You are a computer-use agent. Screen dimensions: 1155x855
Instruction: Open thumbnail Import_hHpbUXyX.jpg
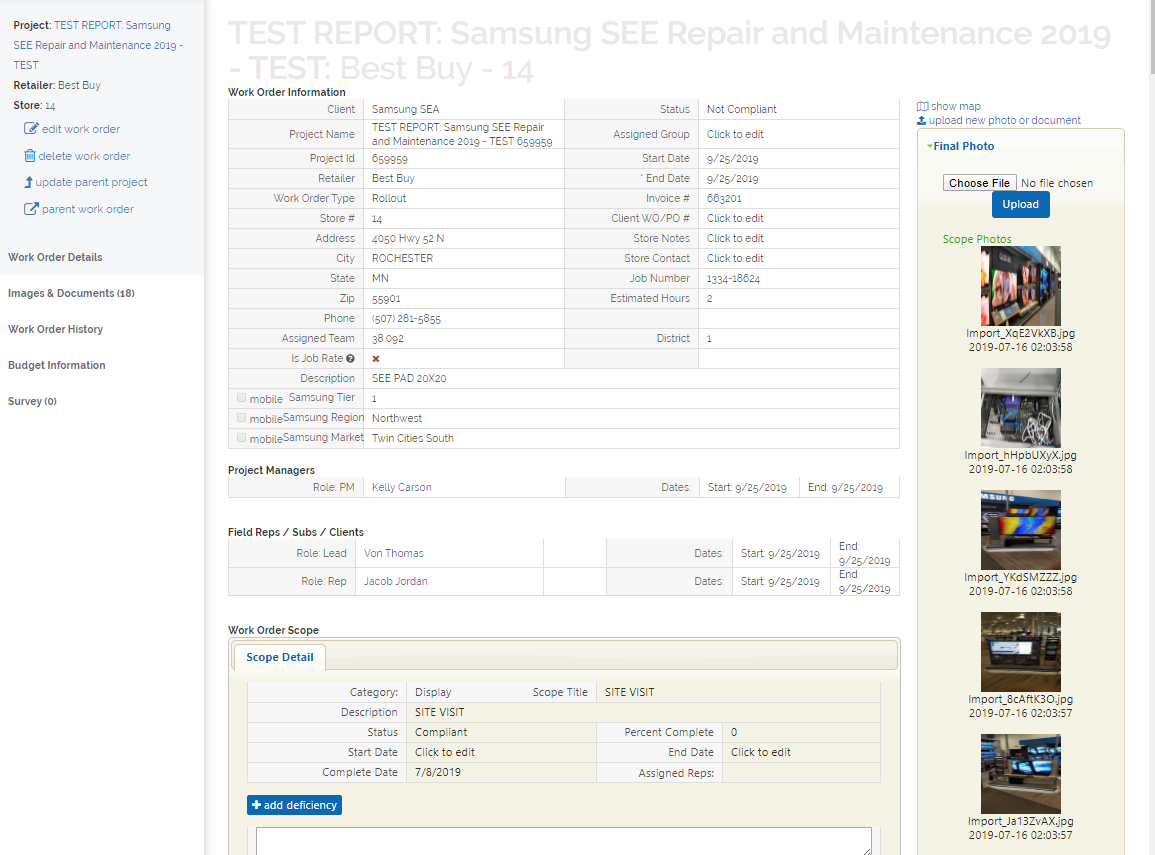coord(1020,408)
